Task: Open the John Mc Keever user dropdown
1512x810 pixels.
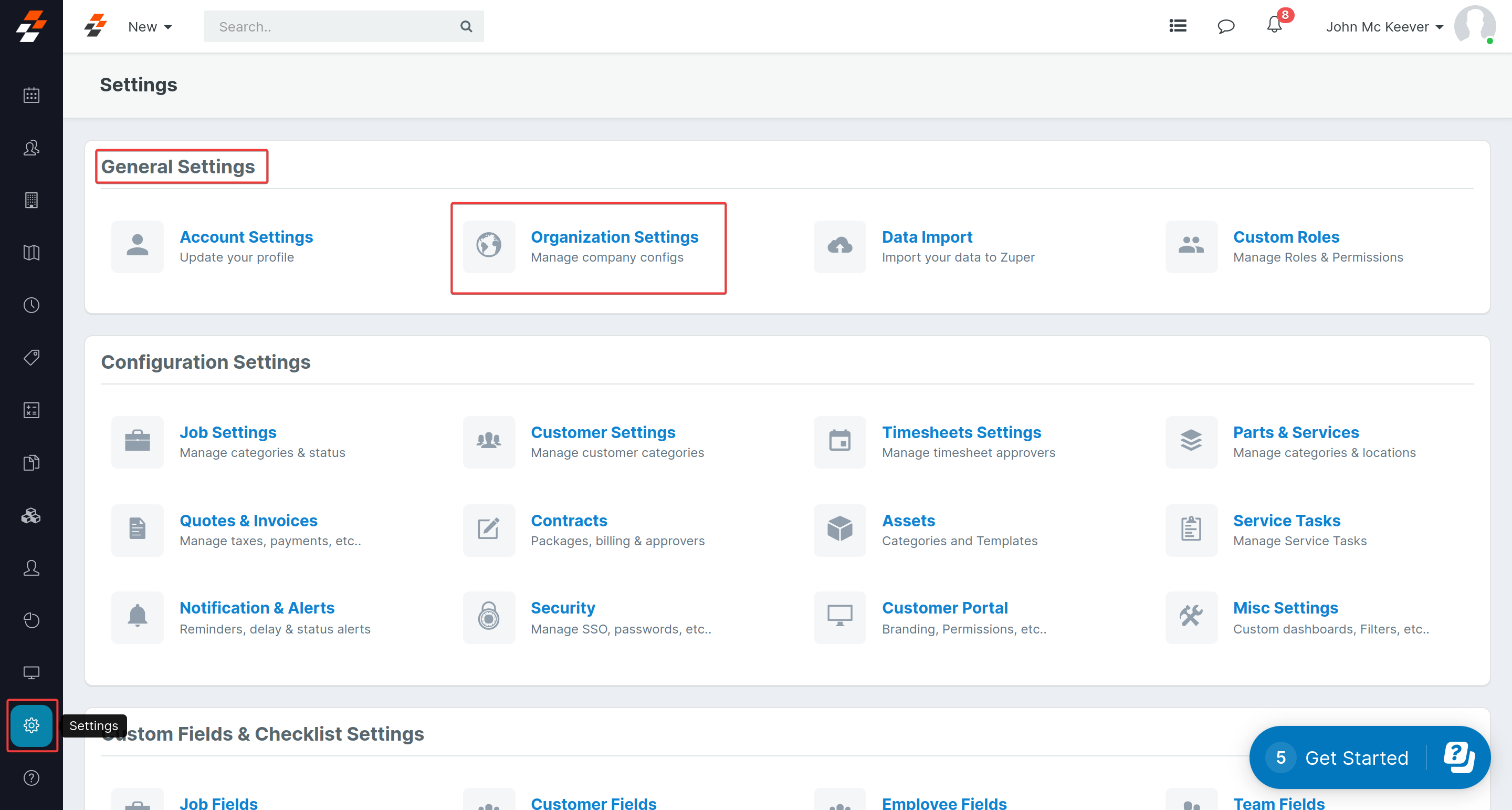Action: pos(1383,27)
